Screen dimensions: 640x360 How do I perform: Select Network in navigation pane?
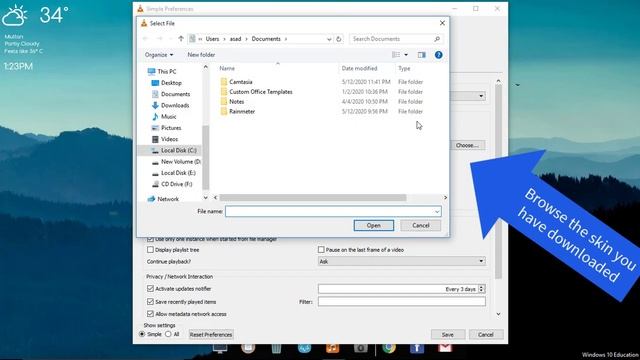pos(163,199)
